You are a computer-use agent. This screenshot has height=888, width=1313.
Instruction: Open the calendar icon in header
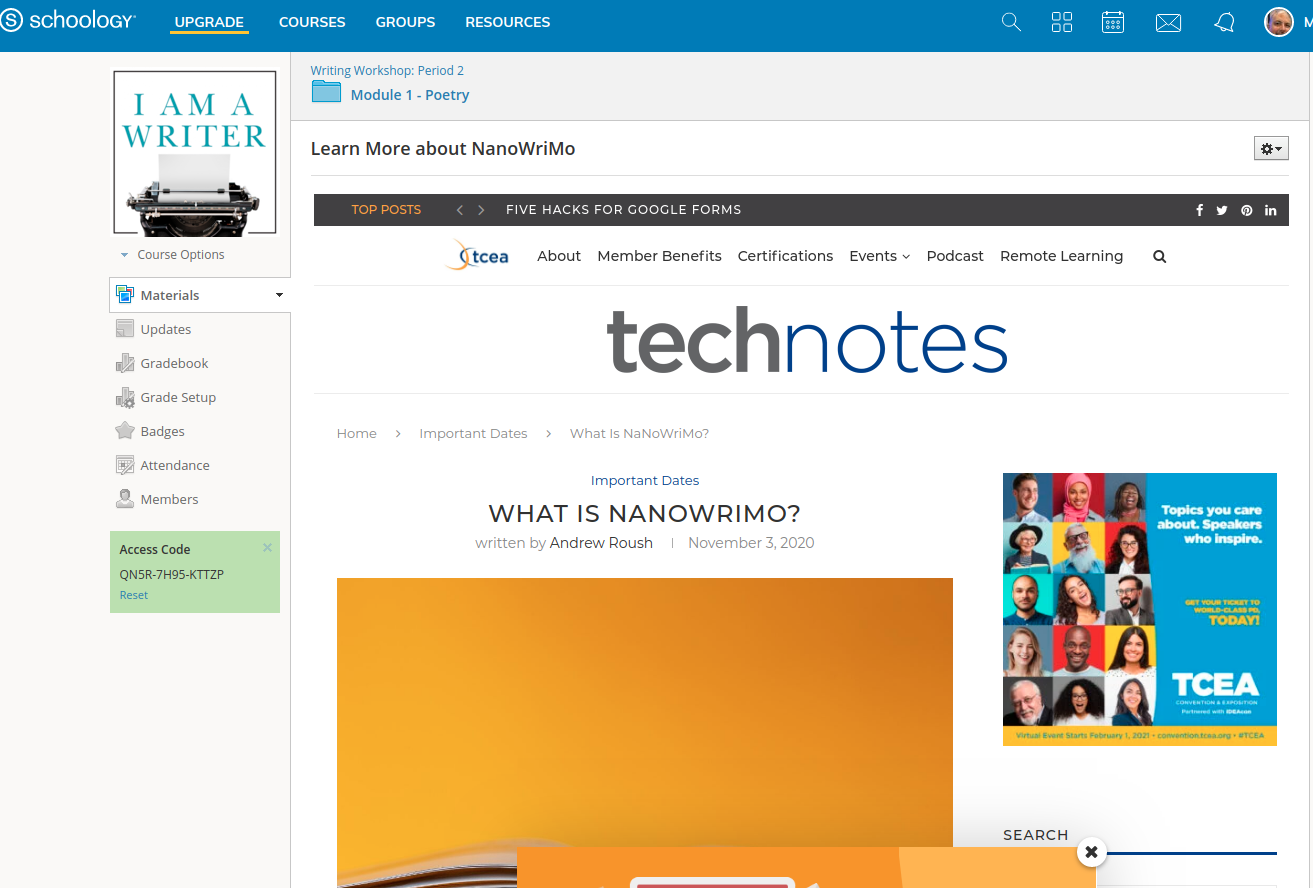[x=1113, y=22]
